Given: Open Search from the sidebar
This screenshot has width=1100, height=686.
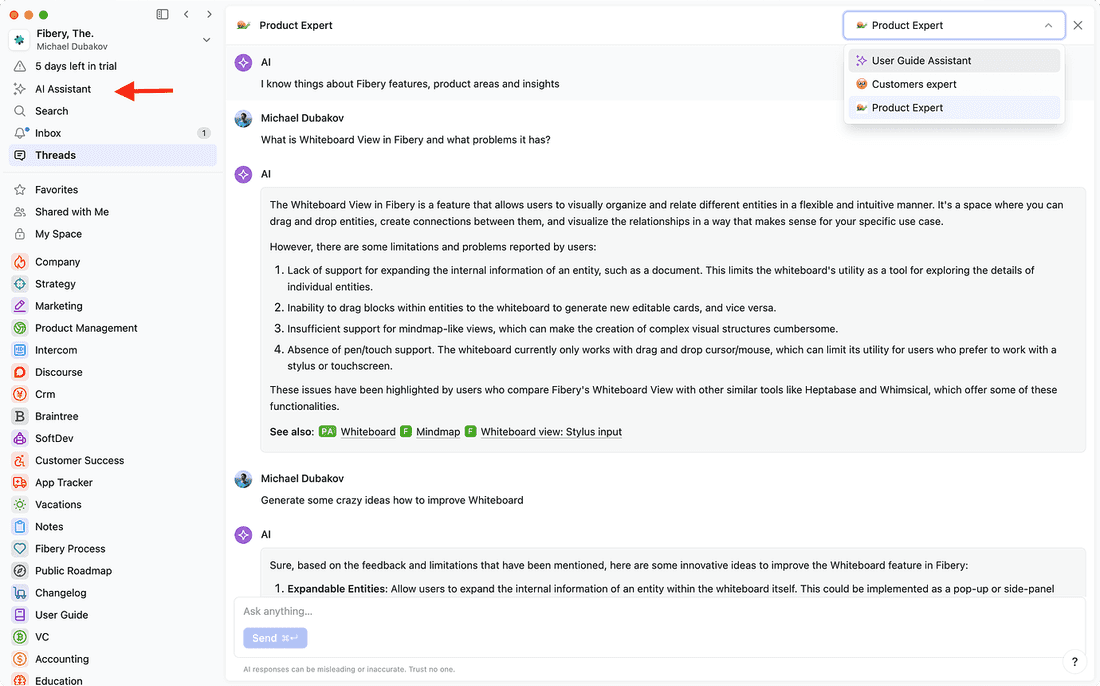Looking at the screenshot, I should (51, 111).
